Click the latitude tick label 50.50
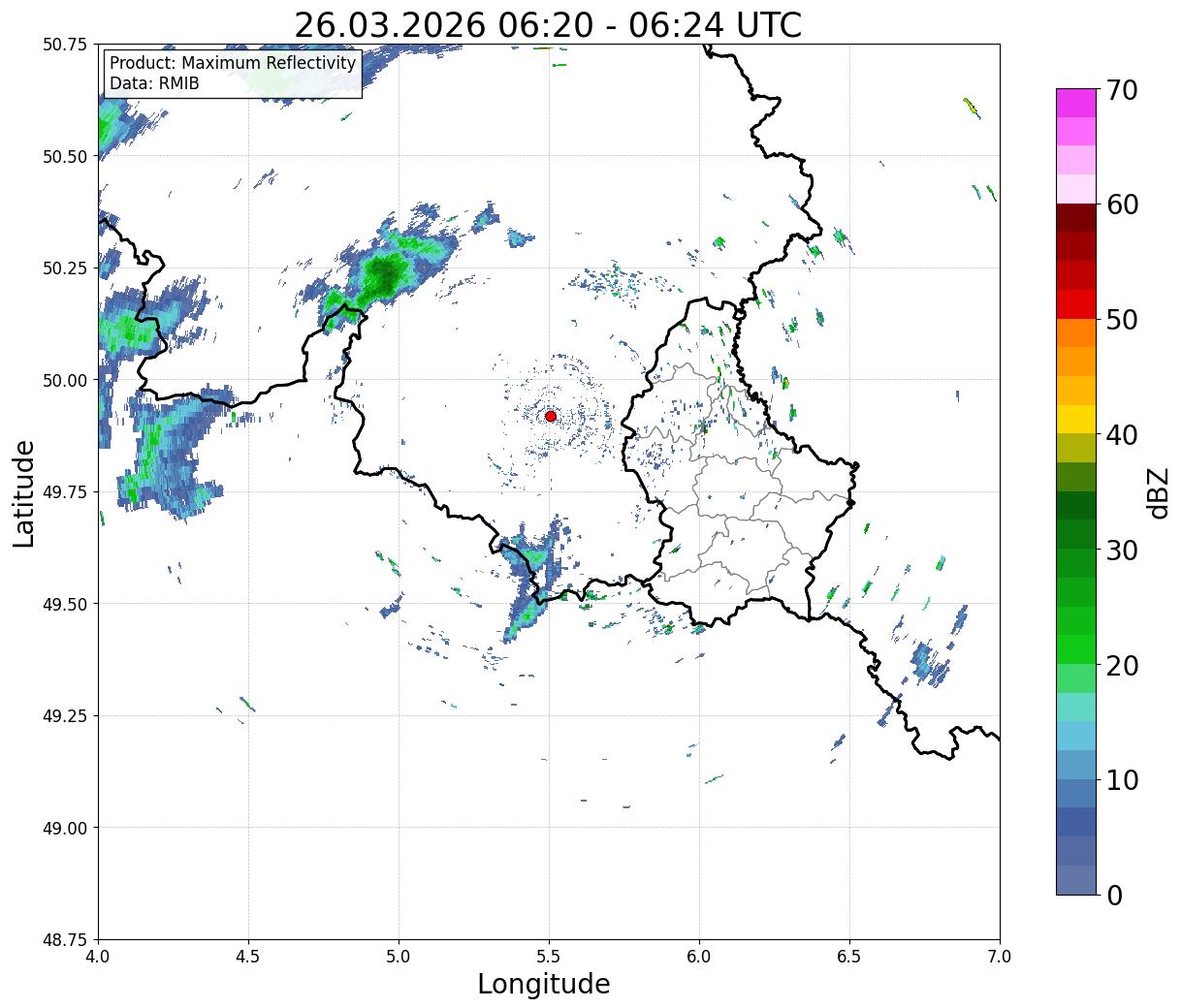Viewport: 1182px width, 1008px height. tap(65, 156)
